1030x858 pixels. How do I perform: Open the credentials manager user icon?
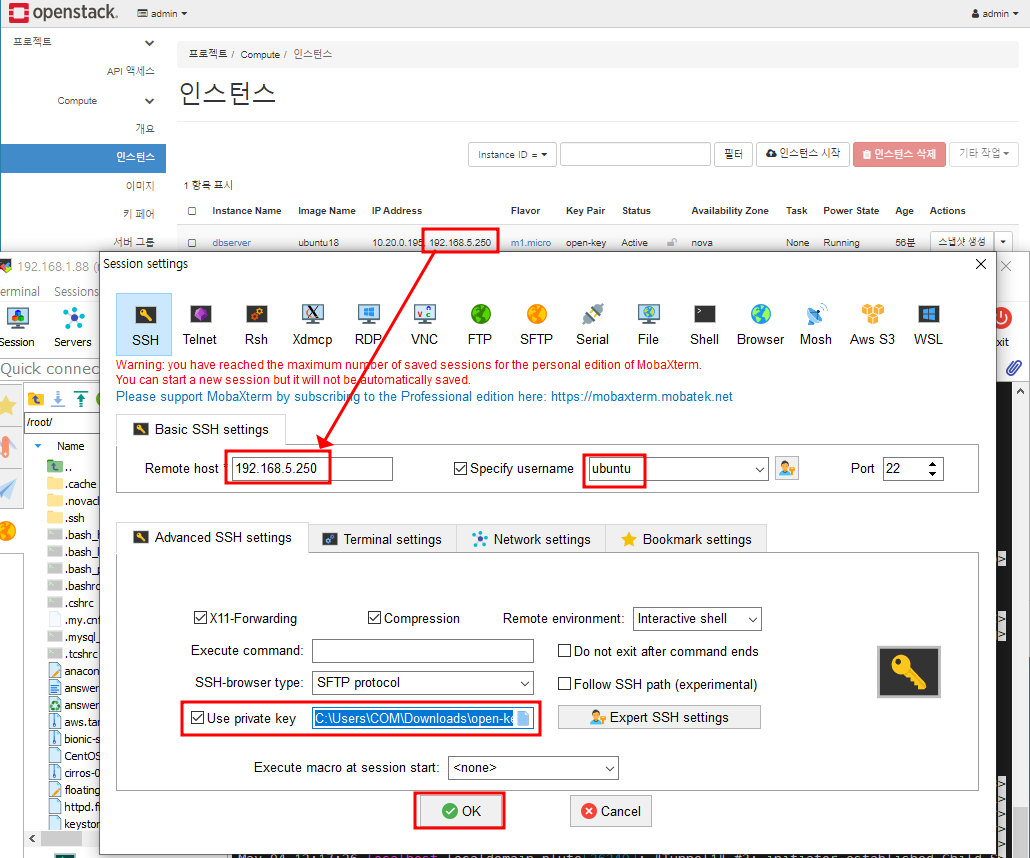click(786, 468)
